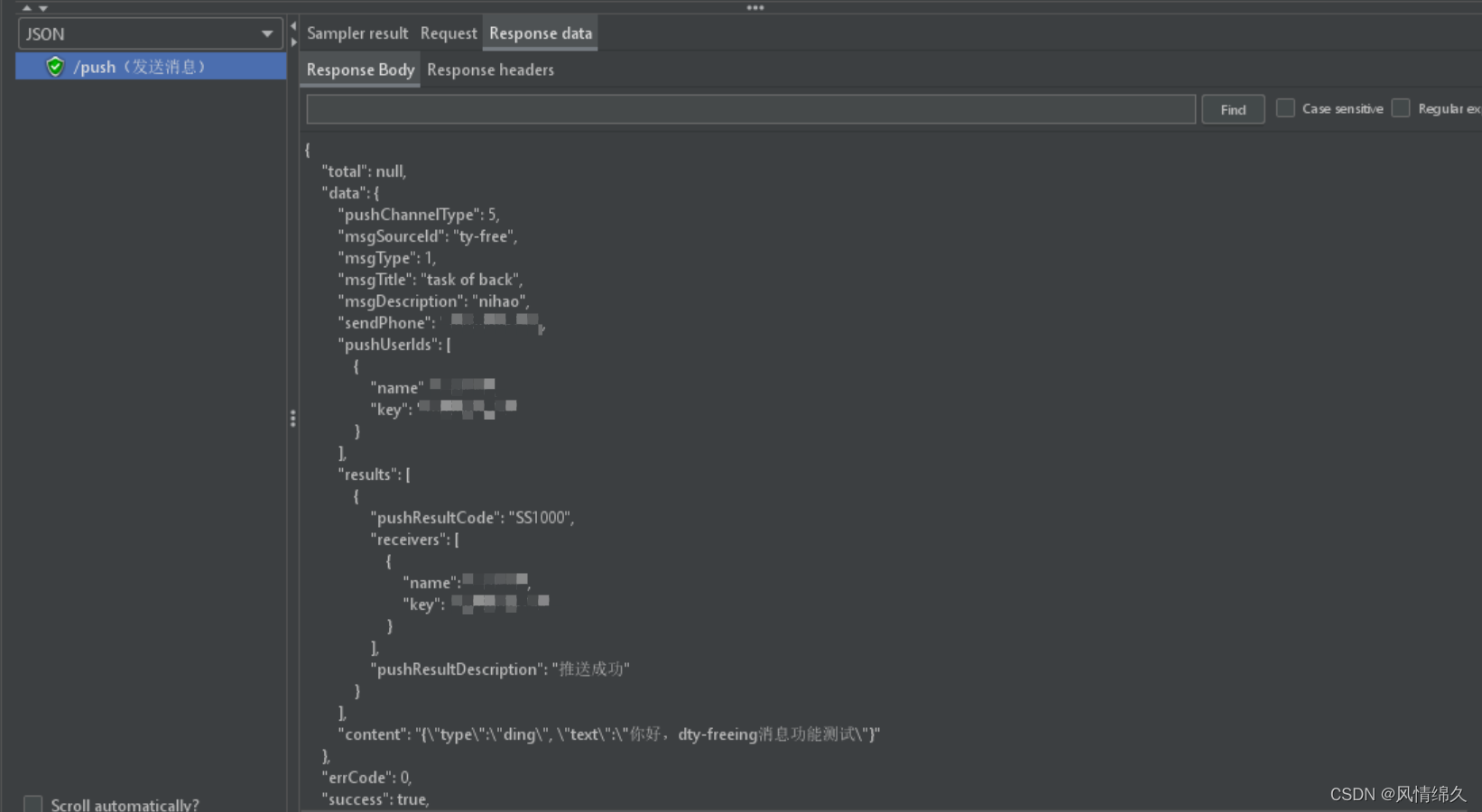Enable the Regular expression checkbox
The width and height of the screenshot is (1482, 812).
click(x=1401, y=107)
